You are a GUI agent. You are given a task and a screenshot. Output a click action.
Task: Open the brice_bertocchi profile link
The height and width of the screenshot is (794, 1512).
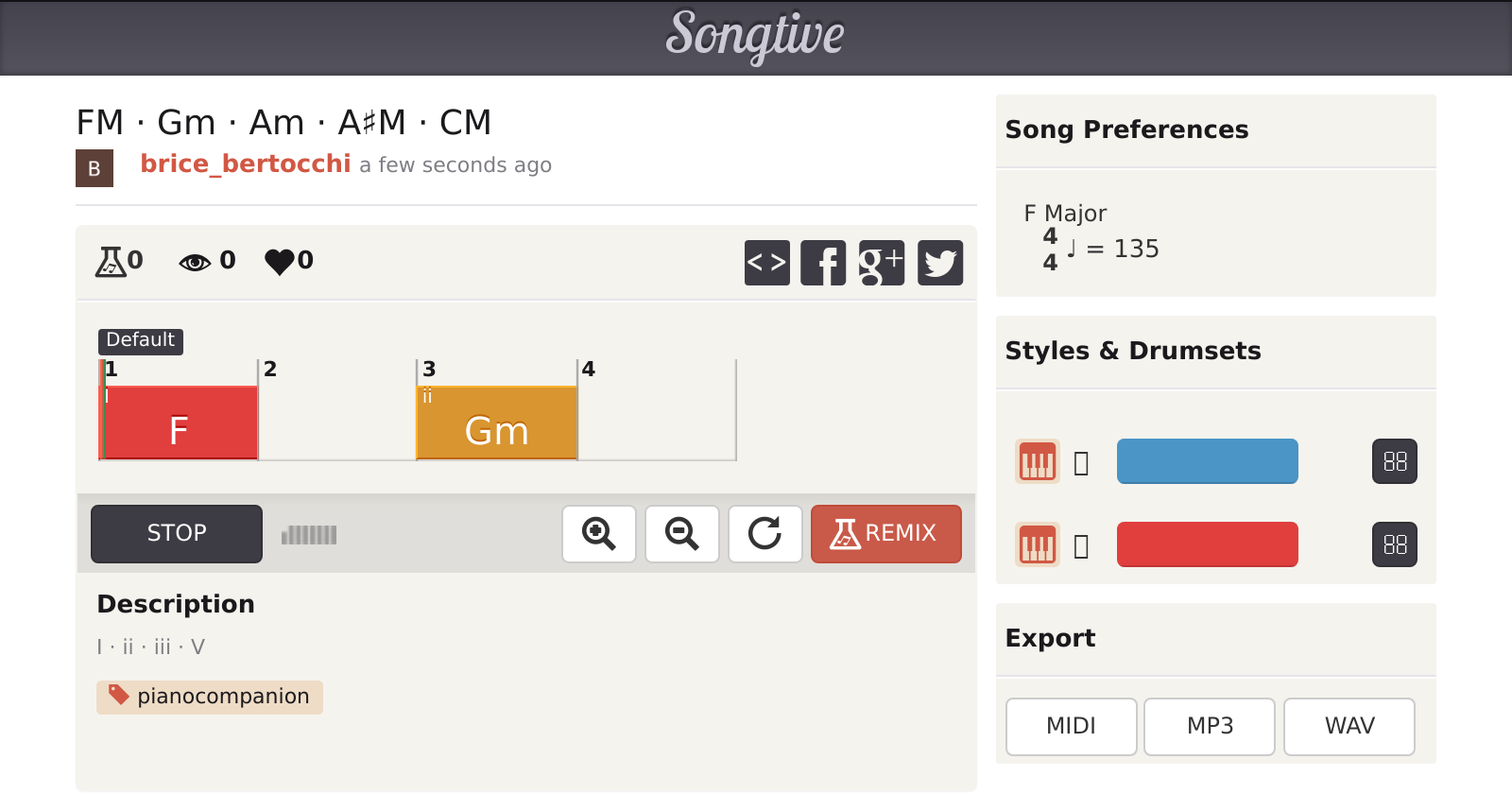246,164
